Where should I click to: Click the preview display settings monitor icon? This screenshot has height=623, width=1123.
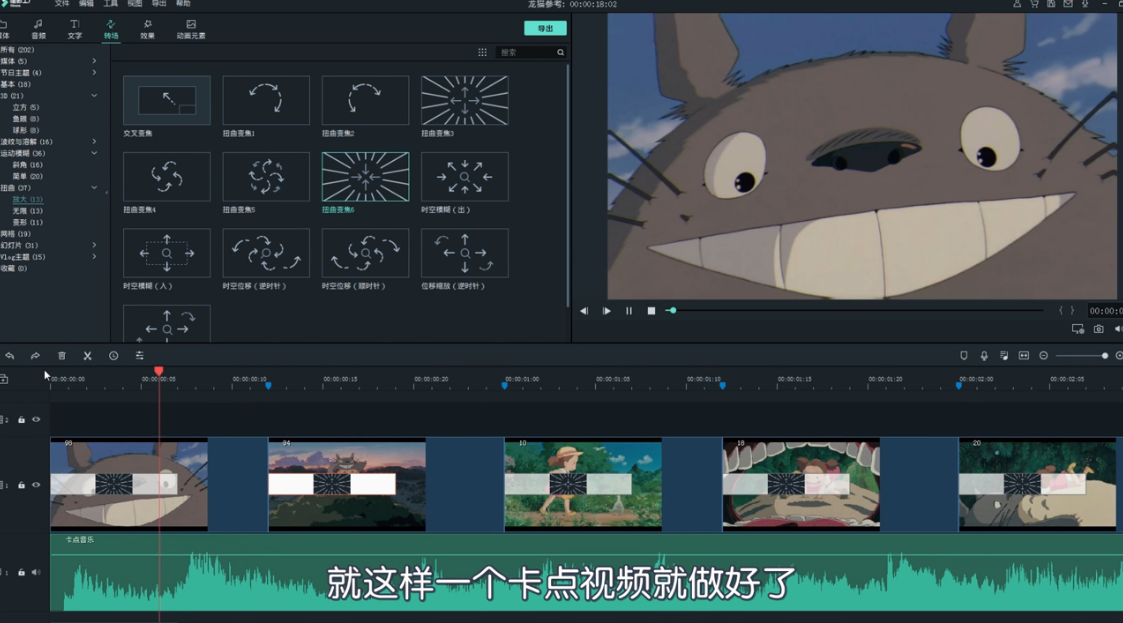[x=1077, y=329]
